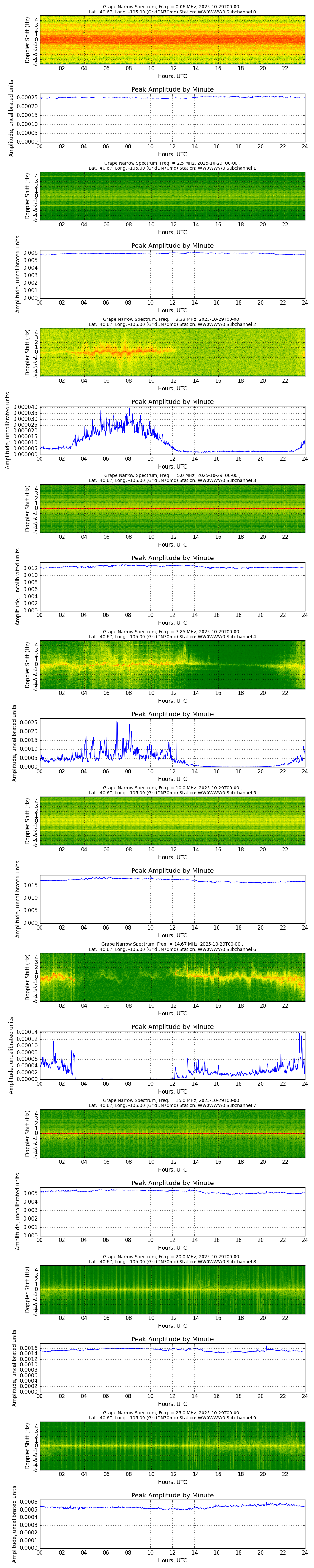Click the 0.0025 y-axis tick label

(x=28, y=723)
